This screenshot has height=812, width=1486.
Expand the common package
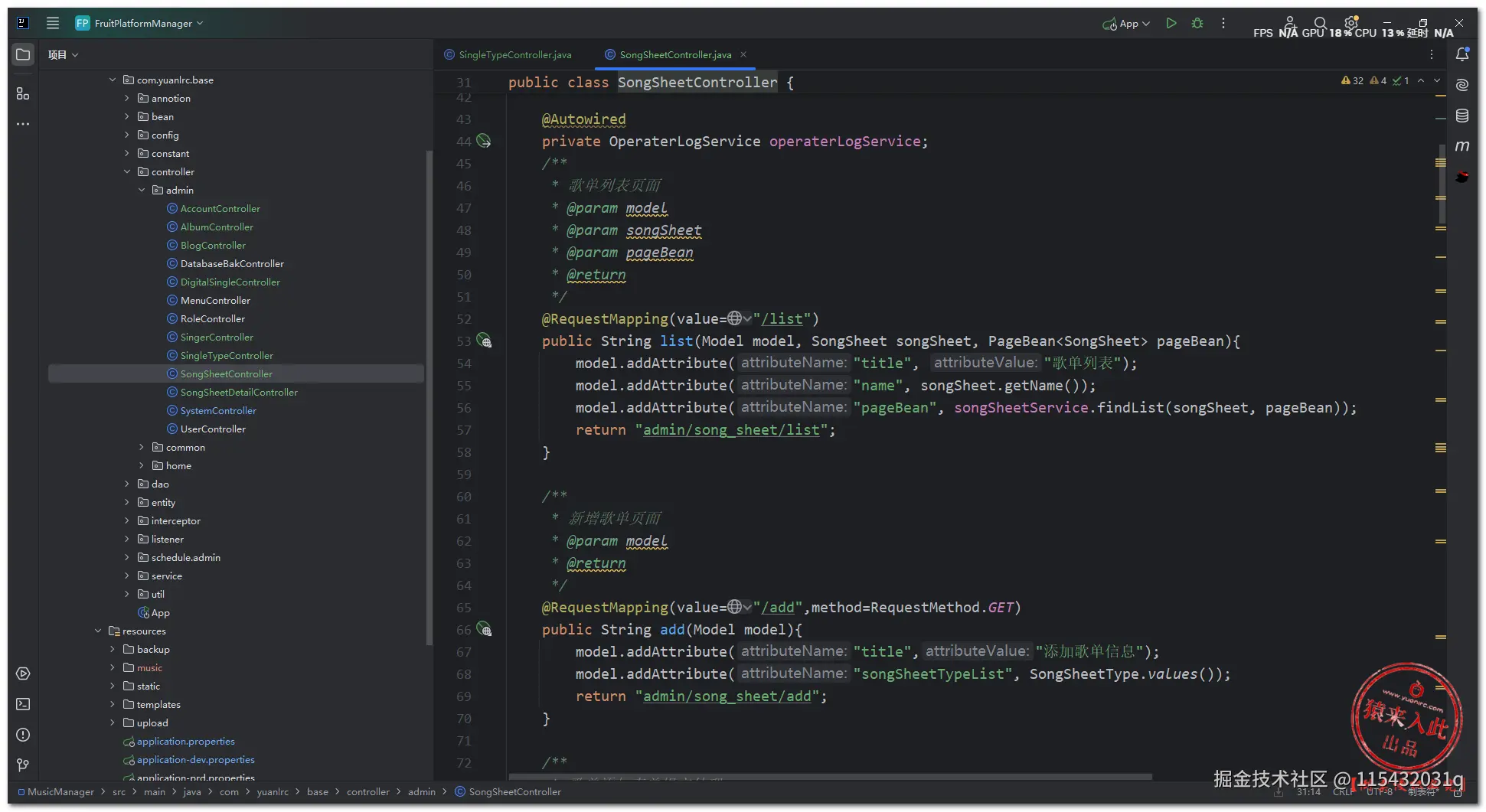tap(142, 447)
